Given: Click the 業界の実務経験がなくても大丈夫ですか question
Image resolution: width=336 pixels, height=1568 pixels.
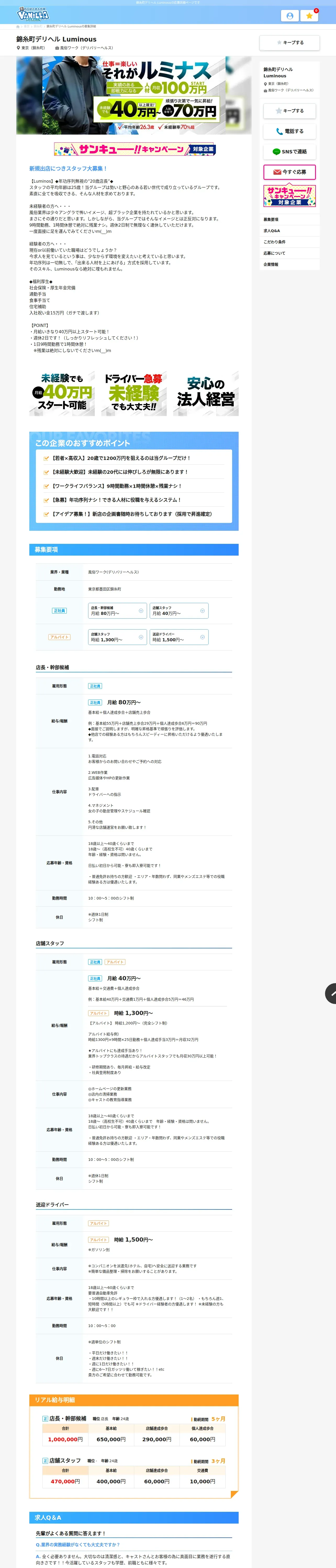Looking at the screenshot, I should [77, 1544].
